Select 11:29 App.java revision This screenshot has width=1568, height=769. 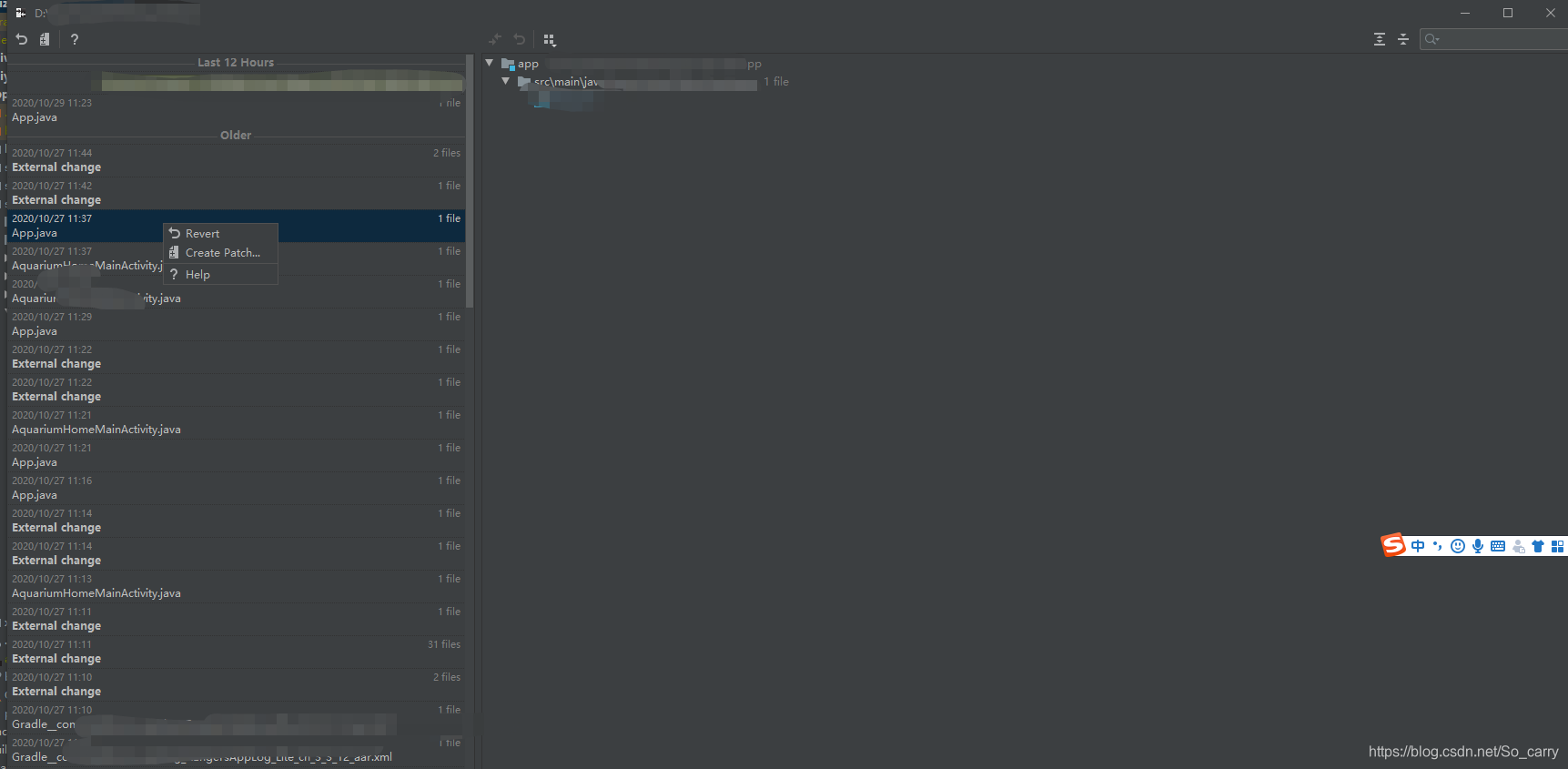(x=236, y=324)
